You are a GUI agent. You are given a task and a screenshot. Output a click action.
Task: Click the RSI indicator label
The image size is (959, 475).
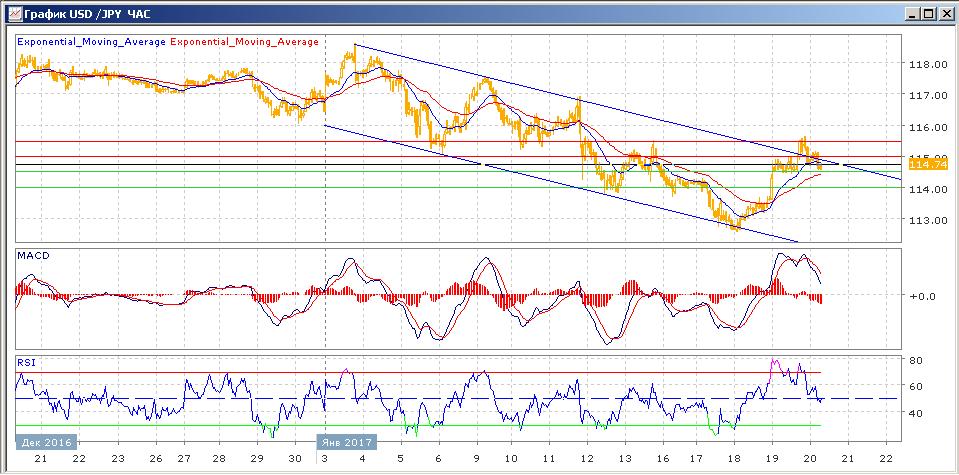[27, 363]
